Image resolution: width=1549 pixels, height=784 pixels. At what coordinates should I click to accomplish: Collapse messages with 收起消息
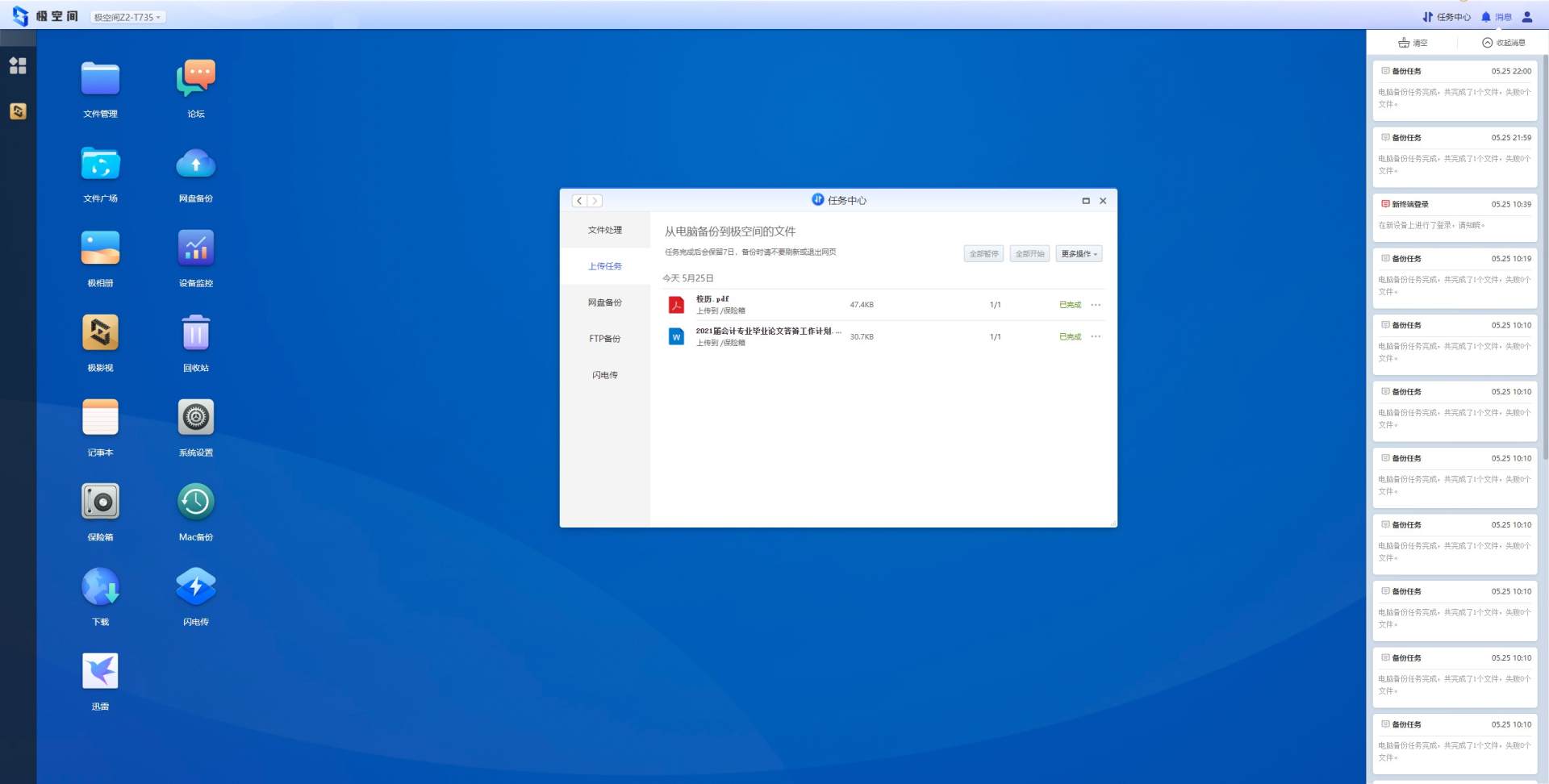[x=1504, y=43]
